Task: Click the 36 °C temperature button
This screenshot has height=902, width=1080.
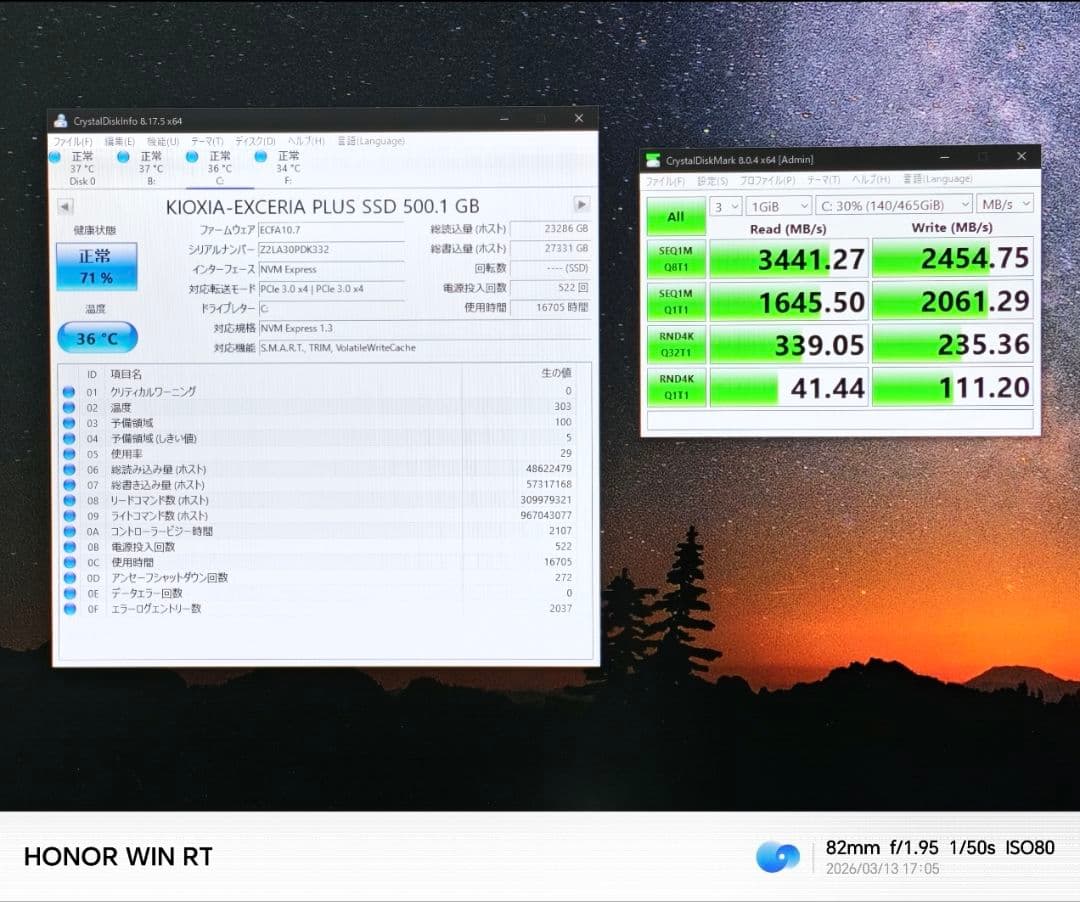Action: pos(97,338)
